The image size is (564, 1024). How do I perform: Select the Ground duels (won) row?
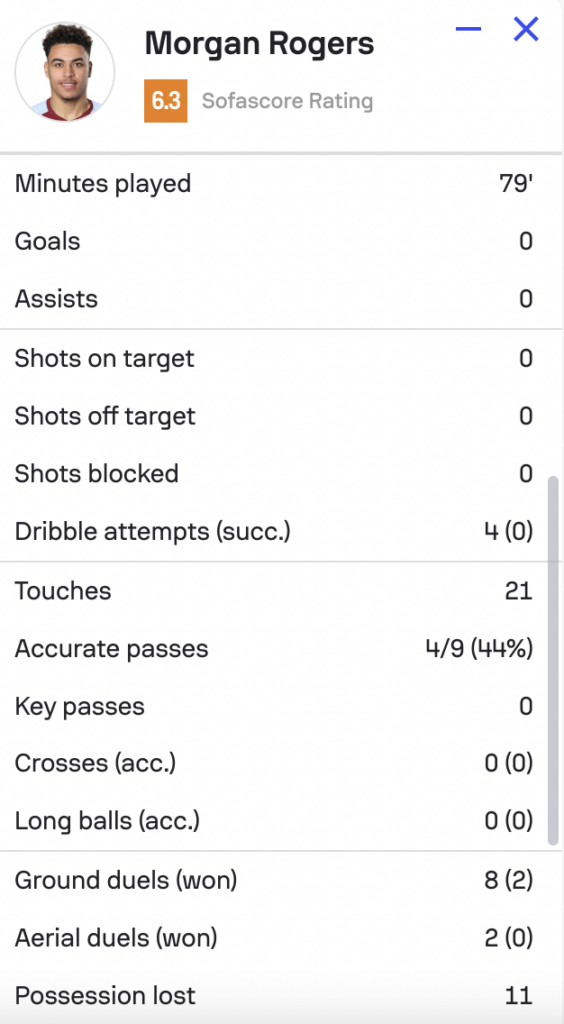274,880
